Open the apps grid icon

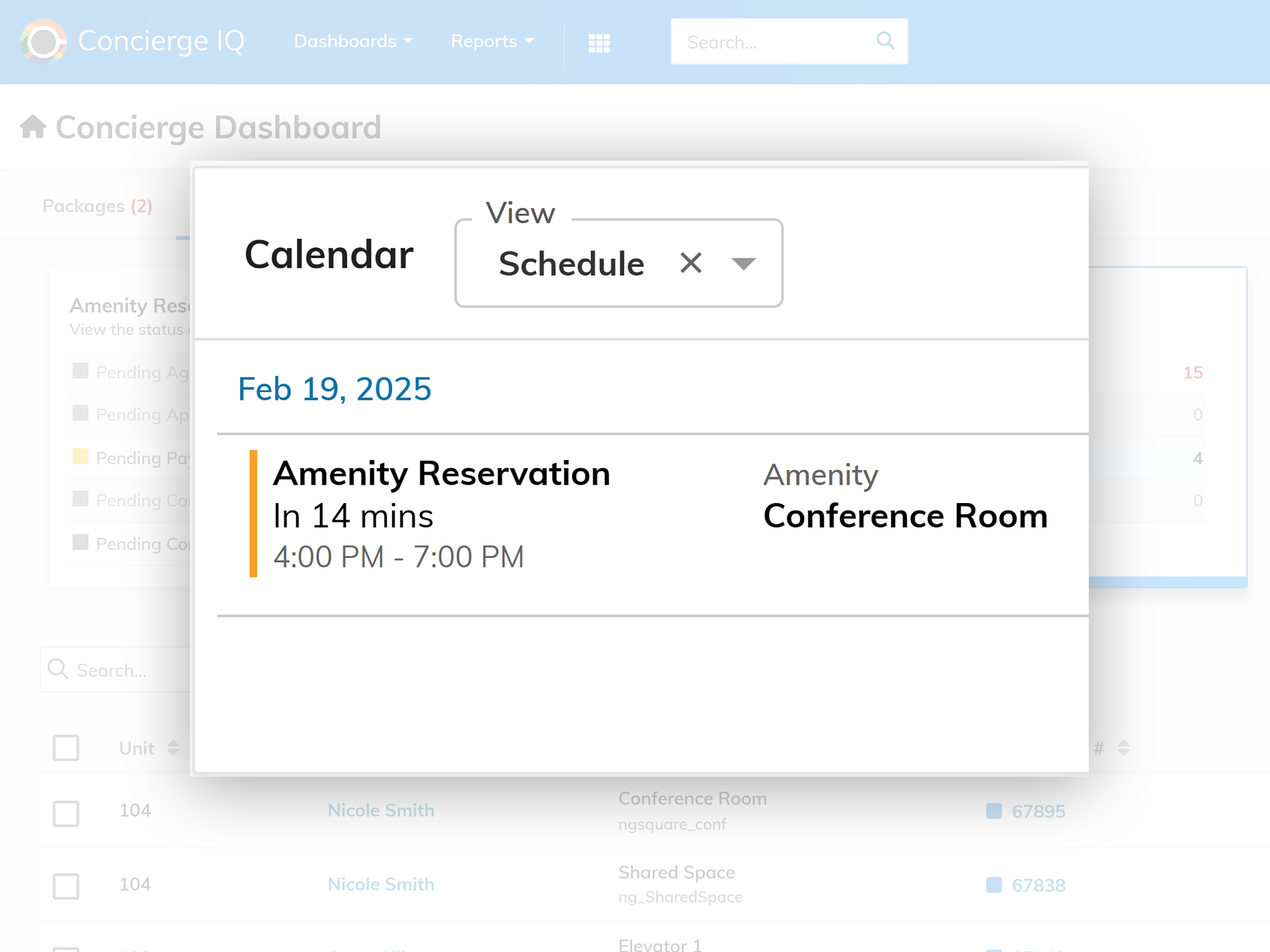pyautogui.click(x=599, y=43)
